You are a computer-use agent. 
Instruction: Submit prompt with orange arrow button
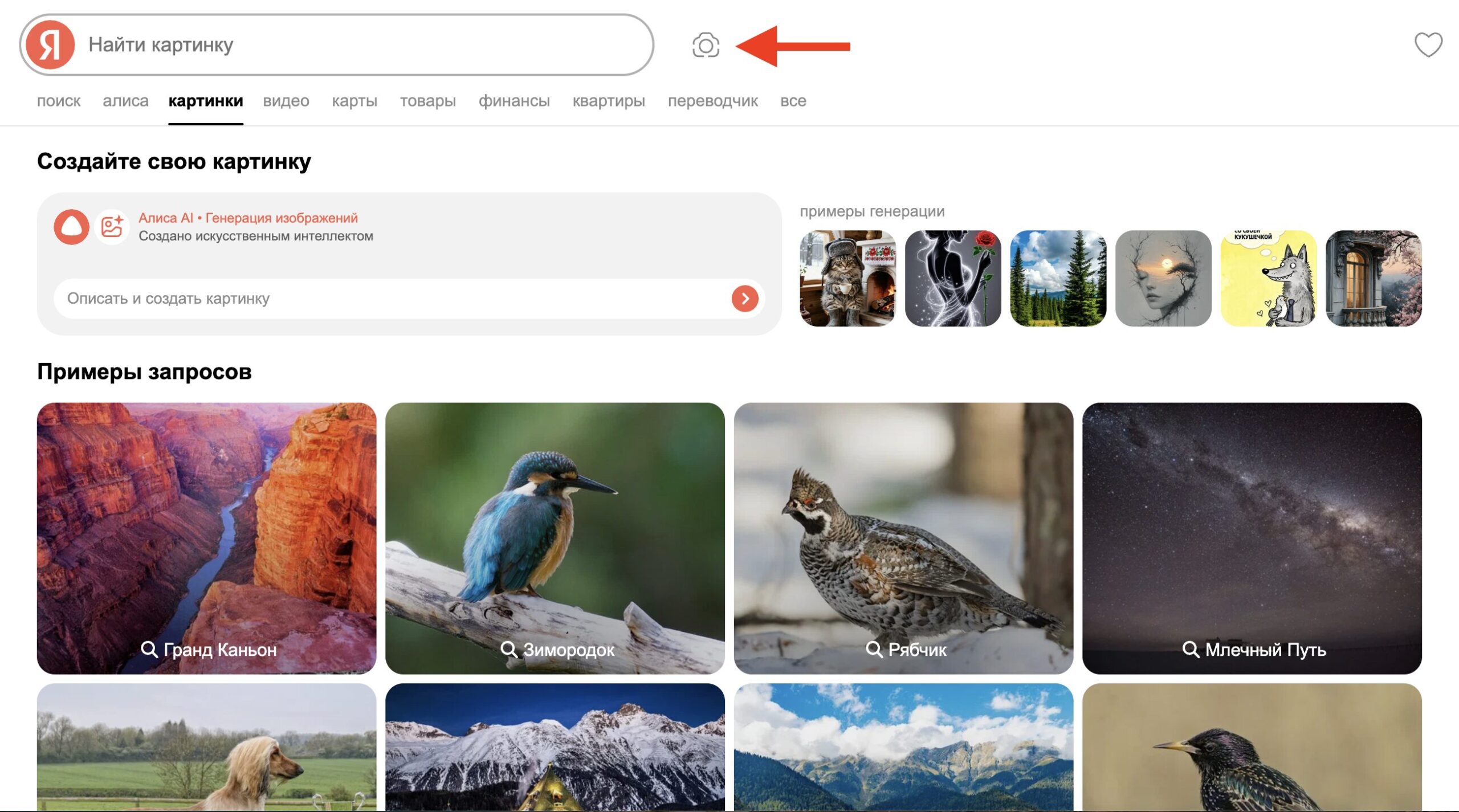[744, 299]
